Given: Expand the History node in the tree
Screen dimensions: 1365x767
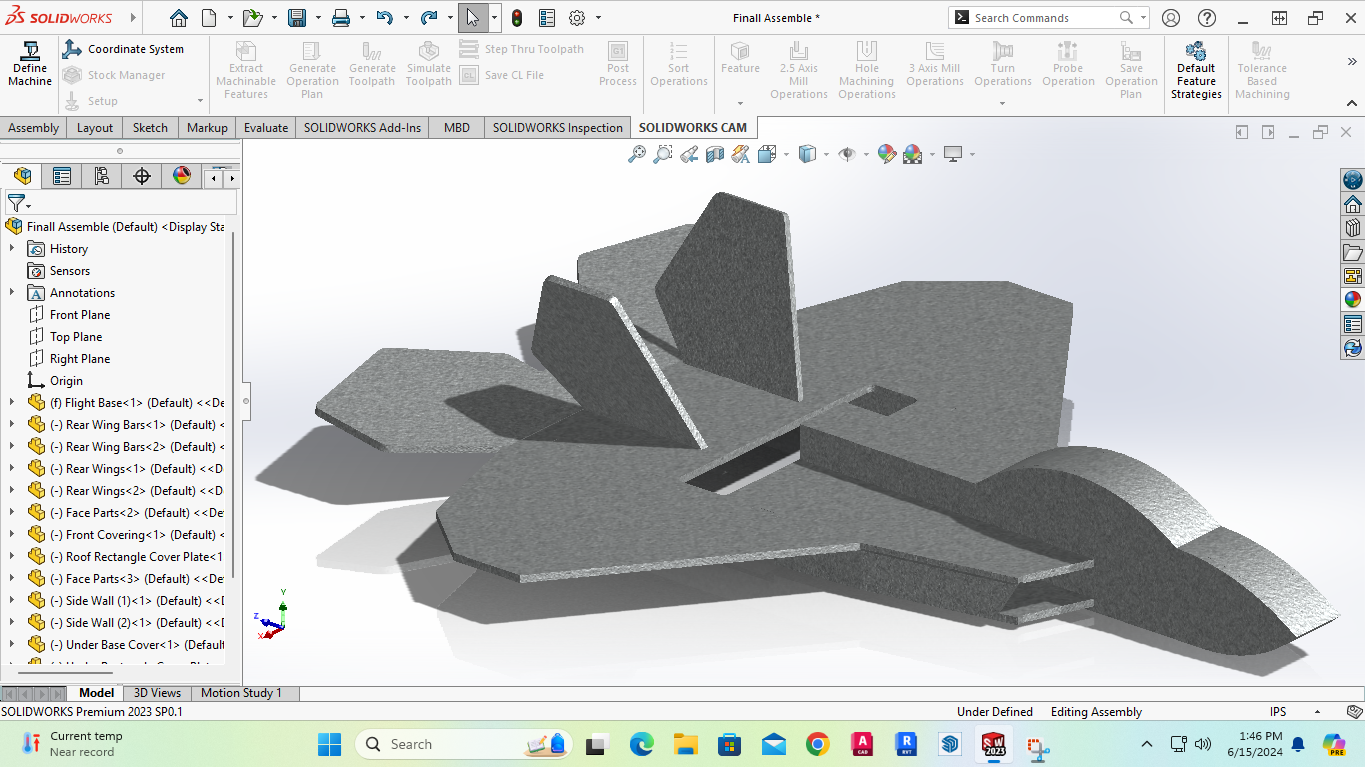Looking at the screenshot, I should click(12, 249).
